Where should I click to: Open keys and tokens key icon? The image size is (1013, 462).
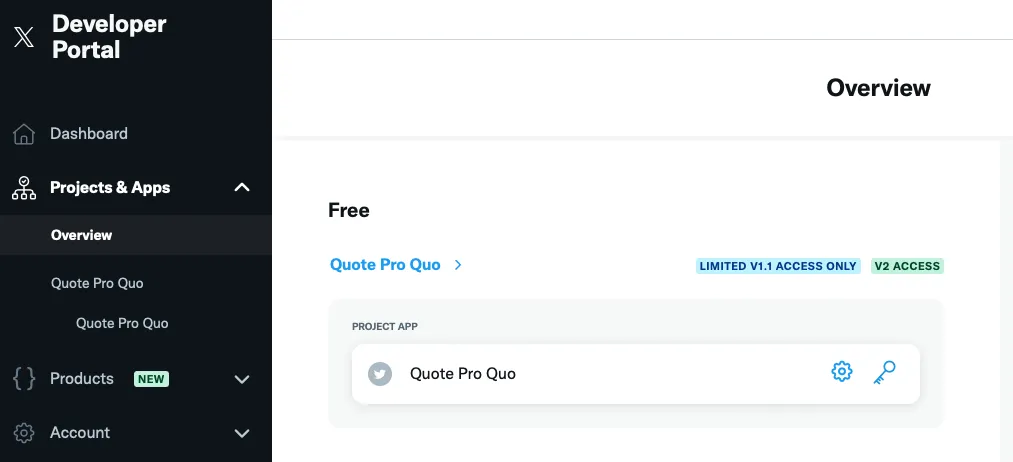pyautogui.click(x=884, y=372)
